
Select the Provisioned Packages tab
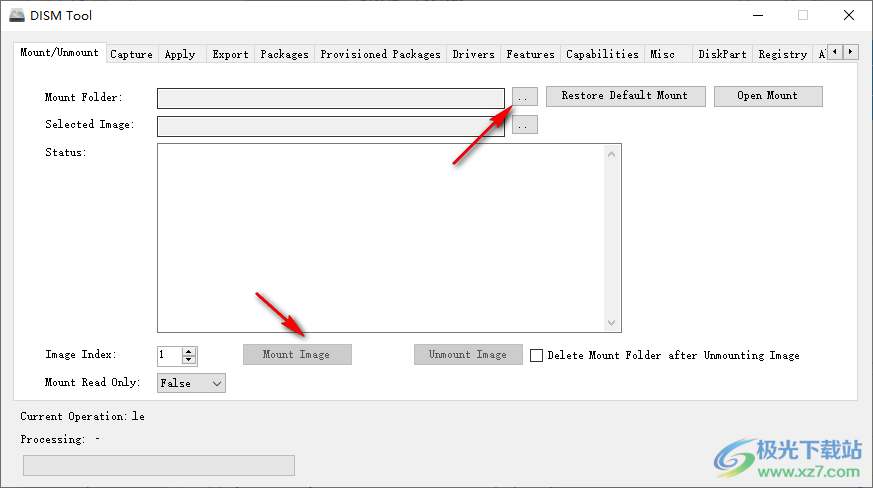380,54
